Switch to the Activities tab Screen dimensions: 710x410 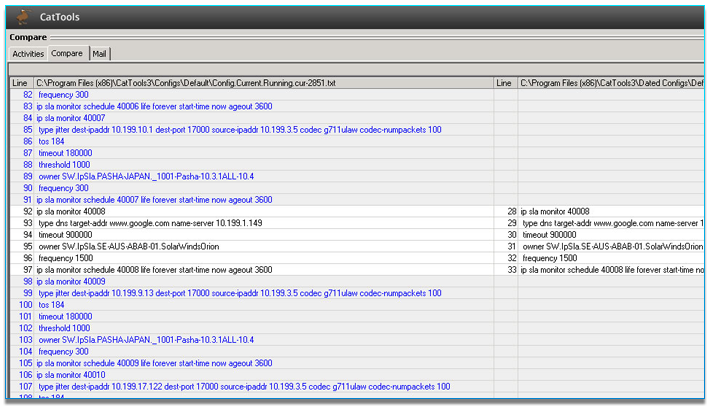click(28, 54)
